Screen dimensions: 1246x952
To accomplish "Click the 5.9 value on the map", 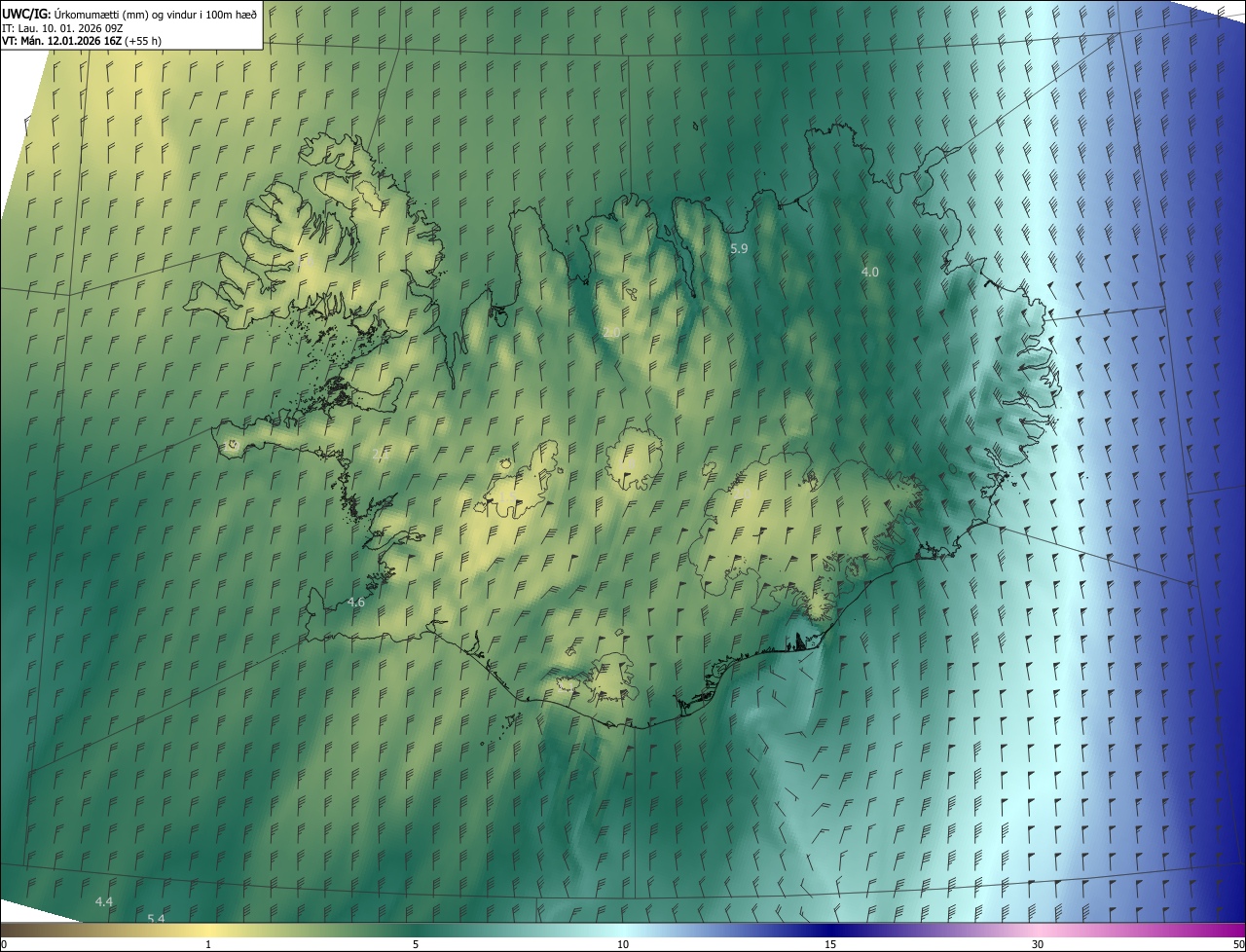I will (x=739, y=249).
